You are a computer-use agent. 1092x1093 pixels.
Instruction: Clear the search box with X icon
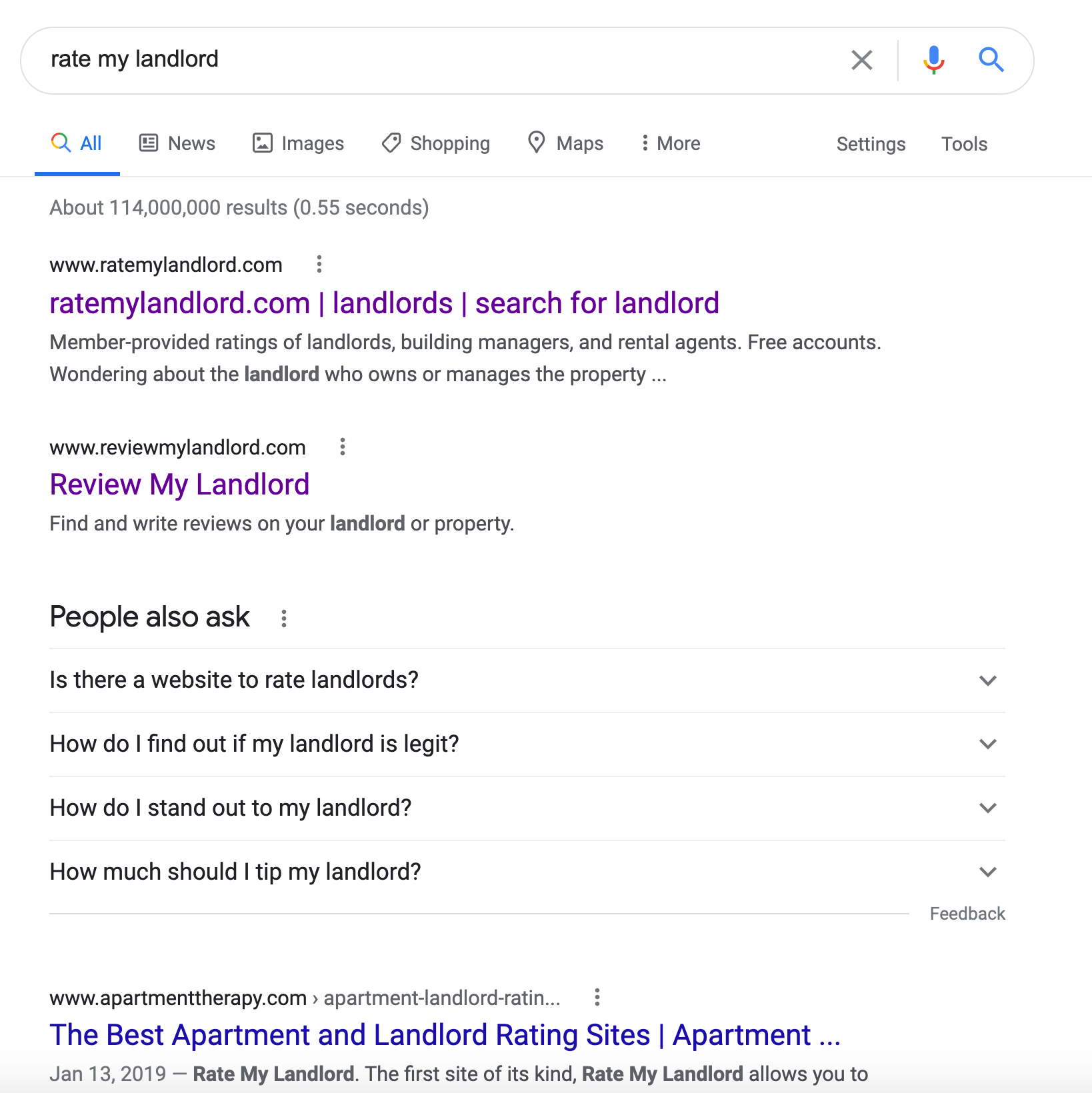pyautogui.click(x=861, y=60)
